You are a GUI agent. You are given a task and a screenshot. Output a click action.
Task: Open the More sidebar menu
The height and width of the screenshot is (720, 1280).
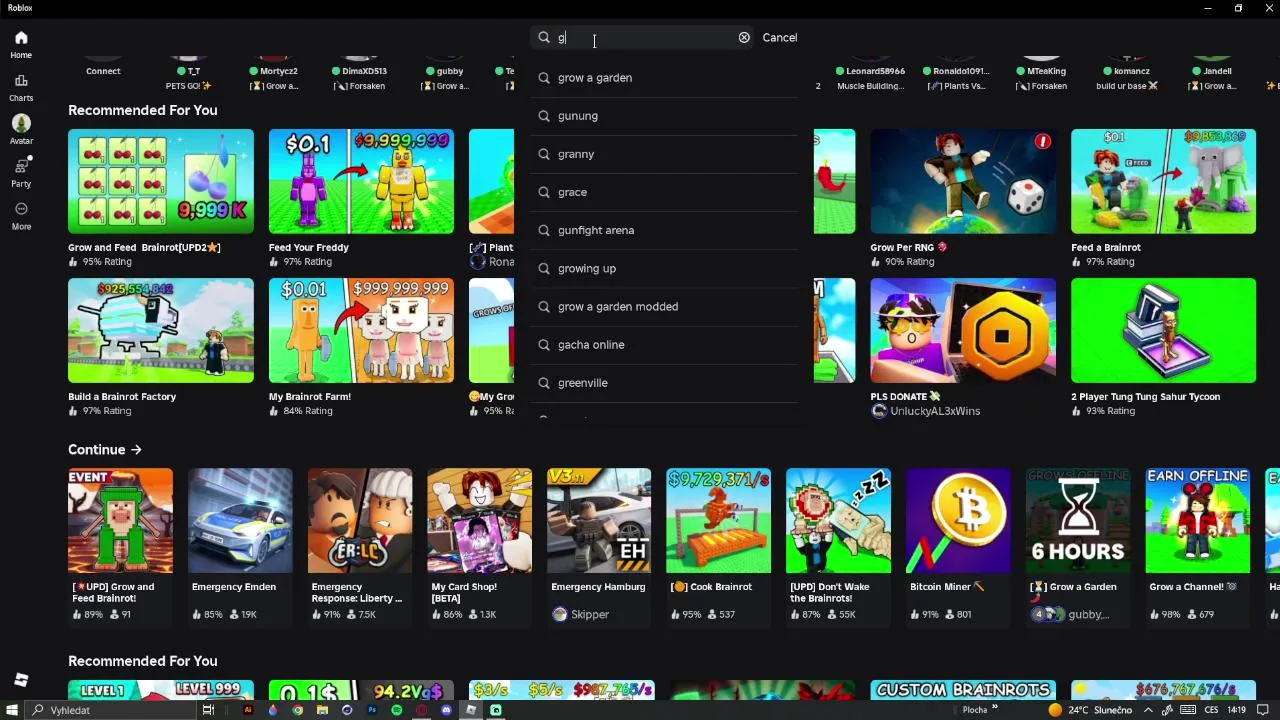pos(21,215)
